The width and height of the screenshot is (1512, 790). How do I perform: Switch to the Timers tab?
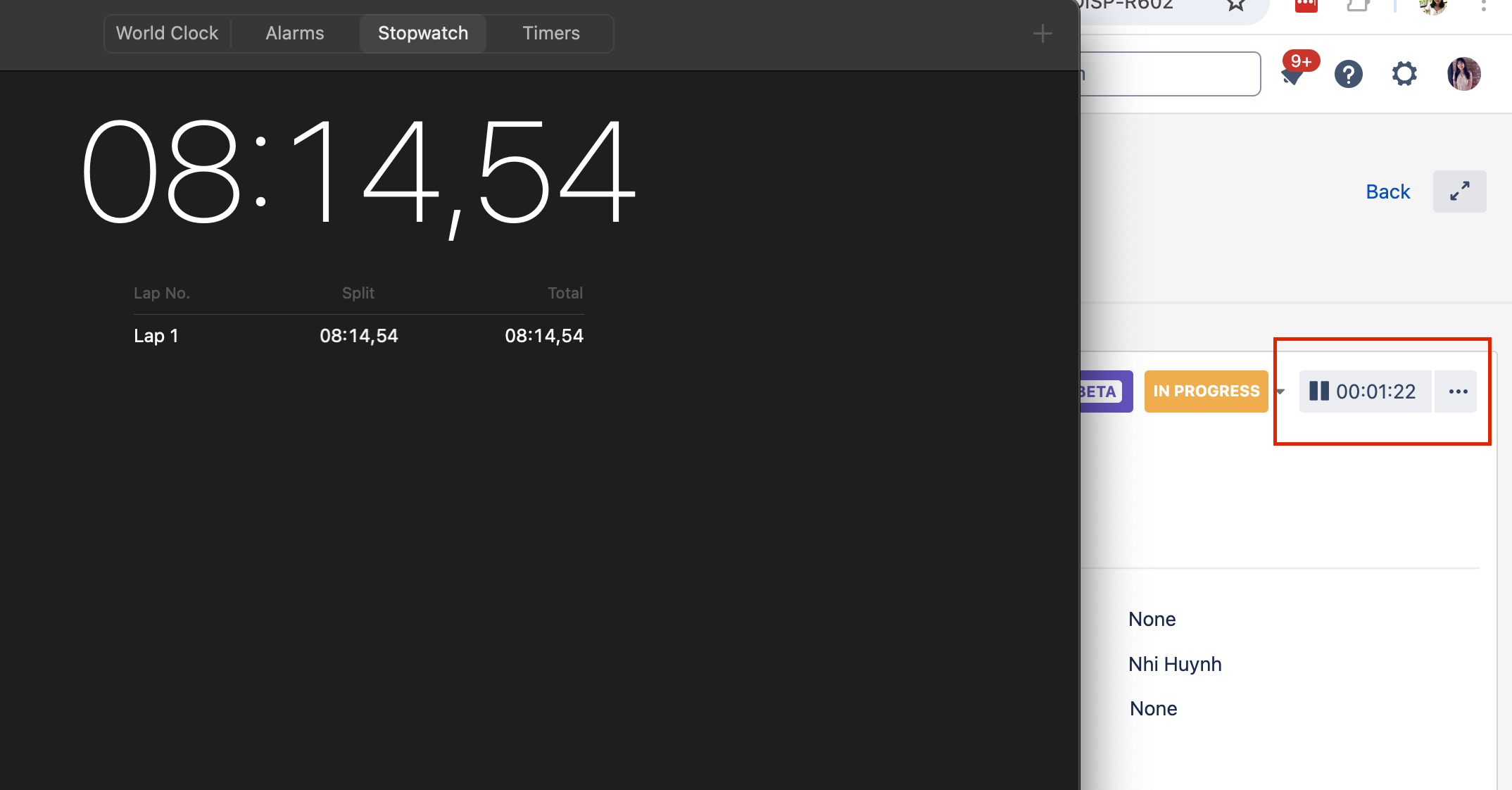(x=551, y=33)
